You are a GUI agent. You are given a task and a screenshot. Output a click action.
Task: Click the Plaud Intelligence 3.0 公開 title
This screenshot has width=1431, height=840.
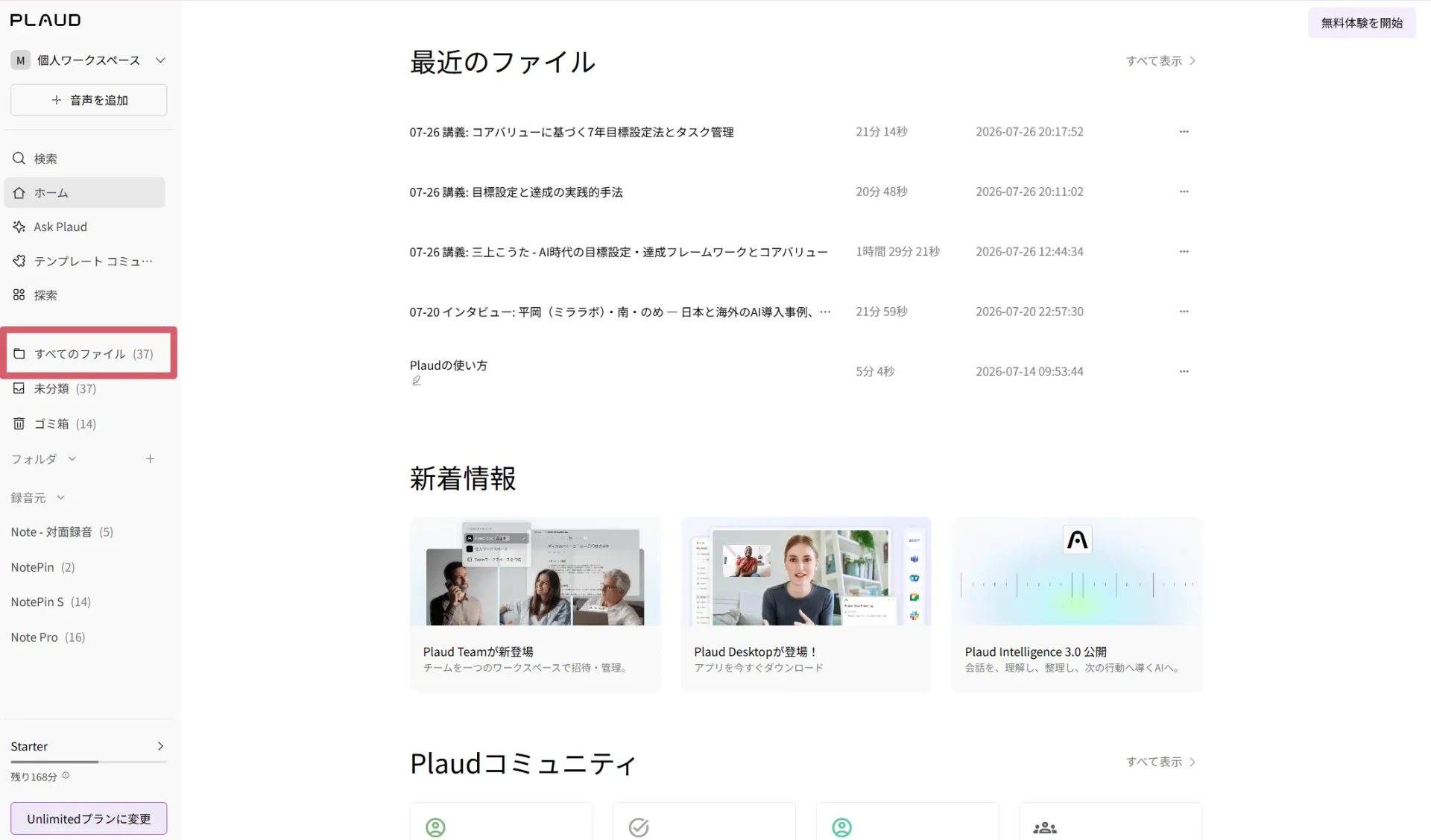pyautogui.click(x=1035, y=651)
